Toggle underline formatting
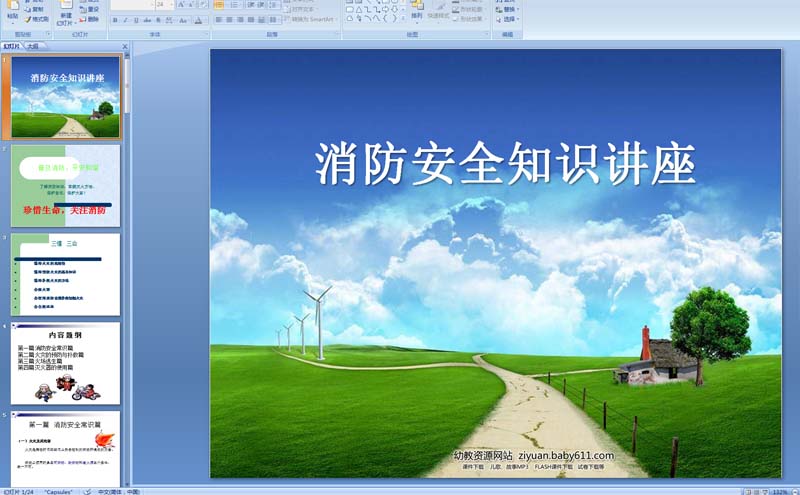Image resolution: width=800 pixels, height=495 pixels. click(x=136, y=20)
